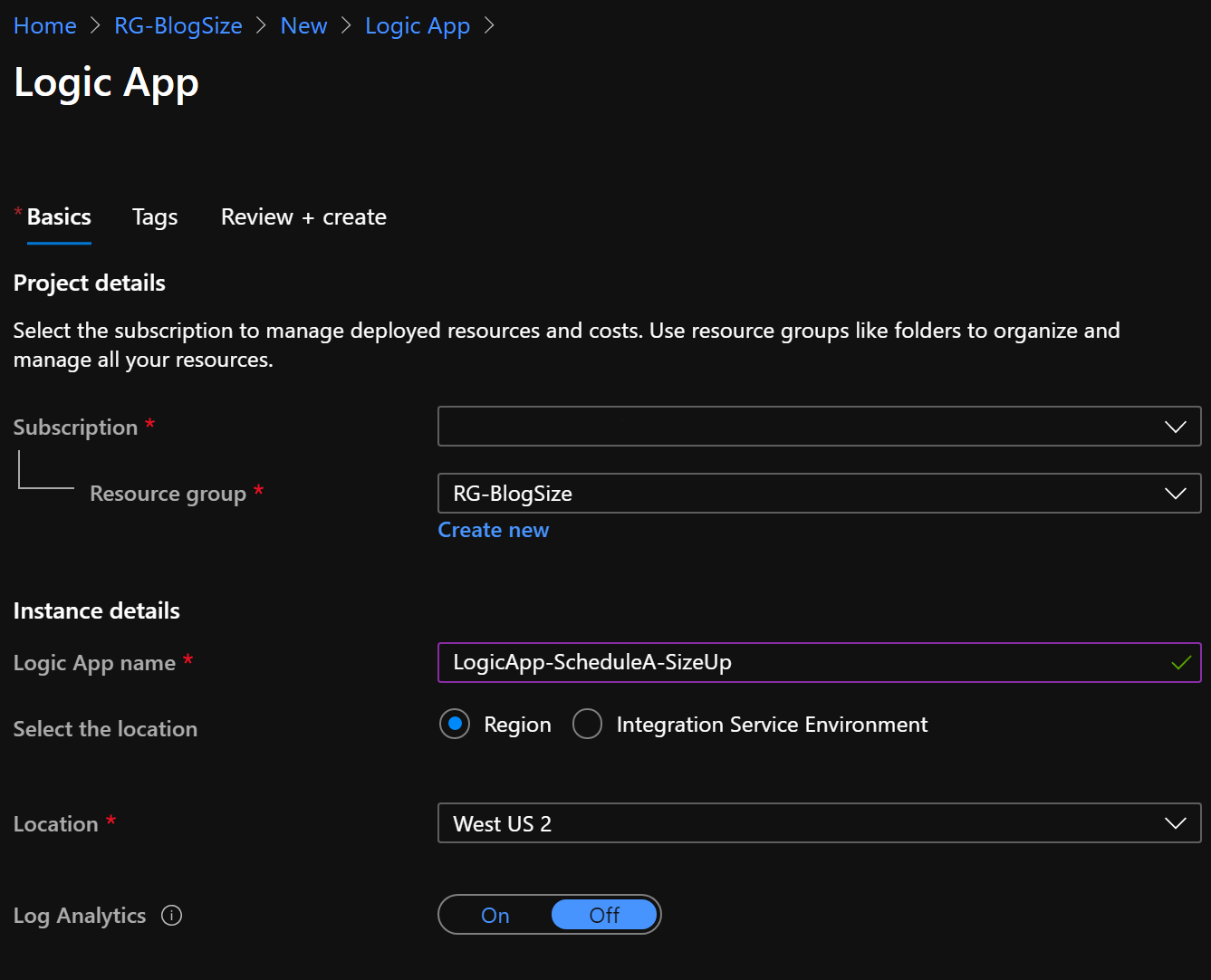Viewport: 1211px width, 980px height.
Task: Click the Create new resource group link
Action: (x=494, y=530)
